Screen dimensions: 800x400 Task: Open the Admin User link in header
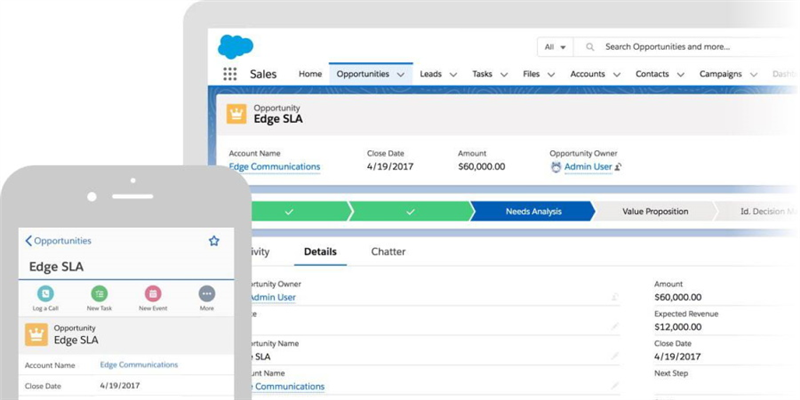tap(588, 167)
